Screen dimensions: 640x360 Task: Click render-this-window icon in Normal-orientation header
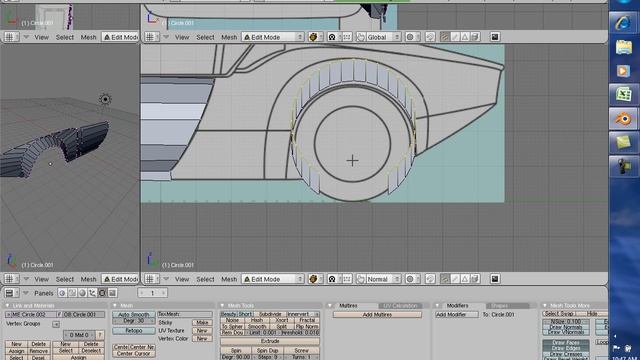click(x=495, y=279)
